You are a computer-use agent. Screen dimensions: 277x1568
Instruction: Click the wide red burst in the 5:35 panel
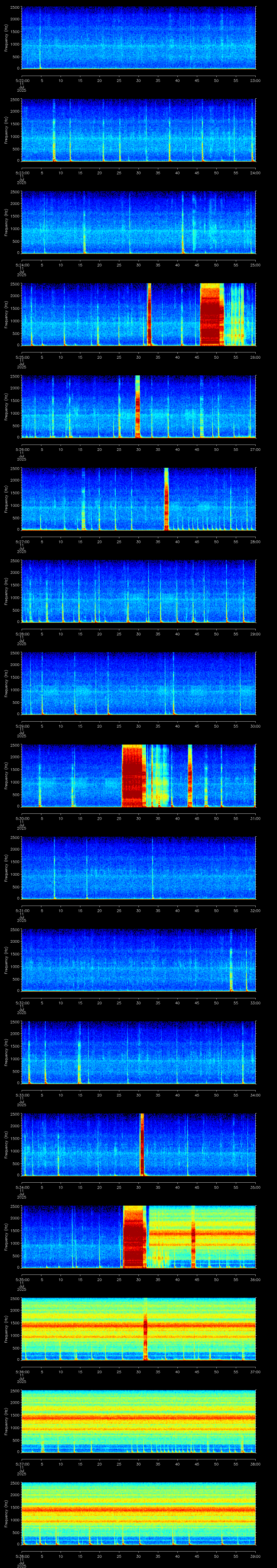(134, 1237)
